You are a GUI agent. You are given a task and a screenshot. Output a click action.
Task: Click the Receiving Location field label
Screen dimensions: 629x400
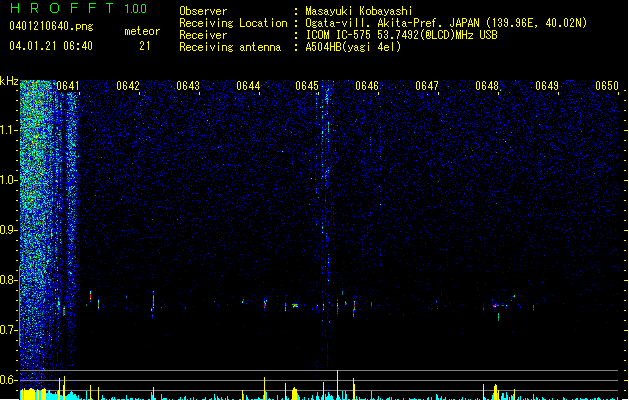233,23
